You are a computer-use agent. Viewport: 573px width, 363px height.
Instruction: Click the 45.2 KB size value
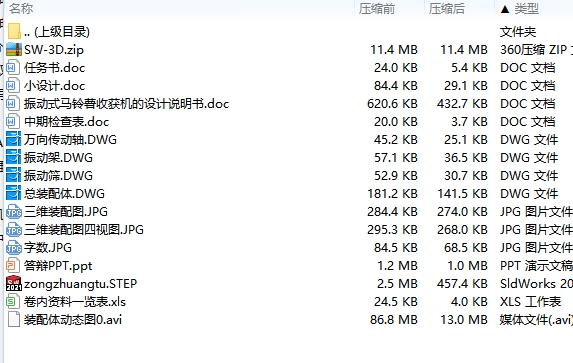[x=396, y=140]
